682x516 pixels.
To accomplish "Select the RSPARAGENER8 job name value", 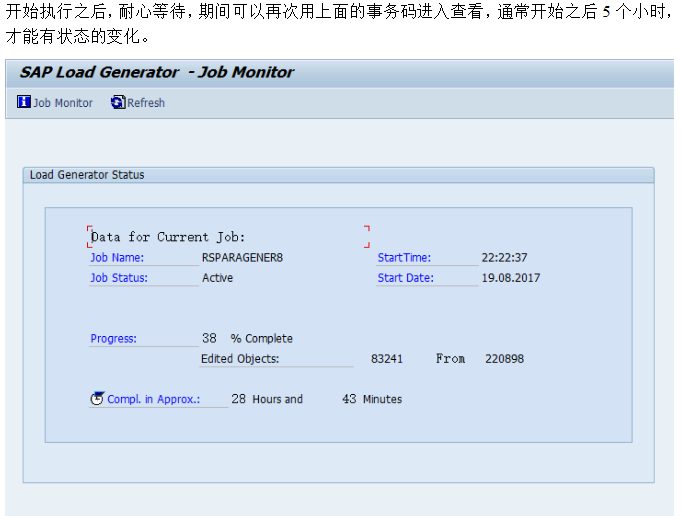I will pos(242,258).
